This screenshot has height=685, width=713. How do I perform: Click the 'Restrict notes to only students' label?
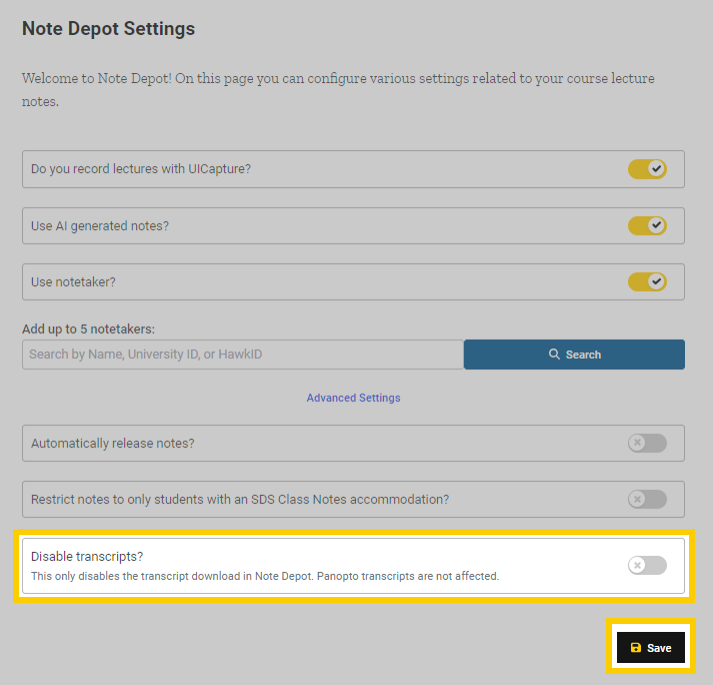[240, 499]
